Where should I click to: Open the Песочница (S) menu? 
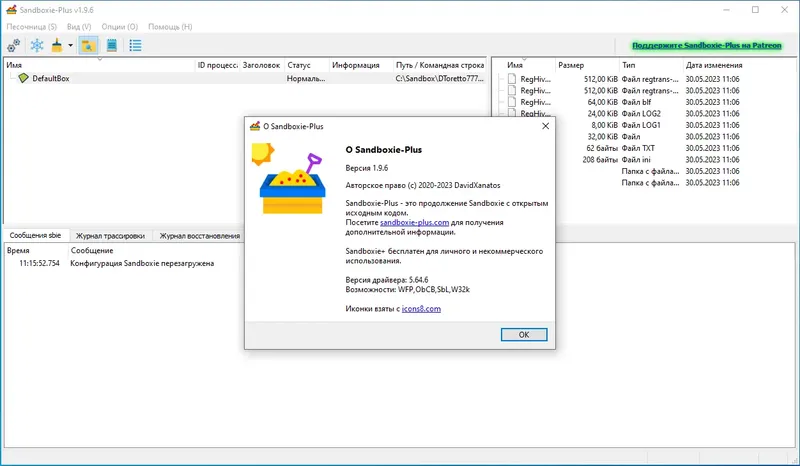click(32, 27)
